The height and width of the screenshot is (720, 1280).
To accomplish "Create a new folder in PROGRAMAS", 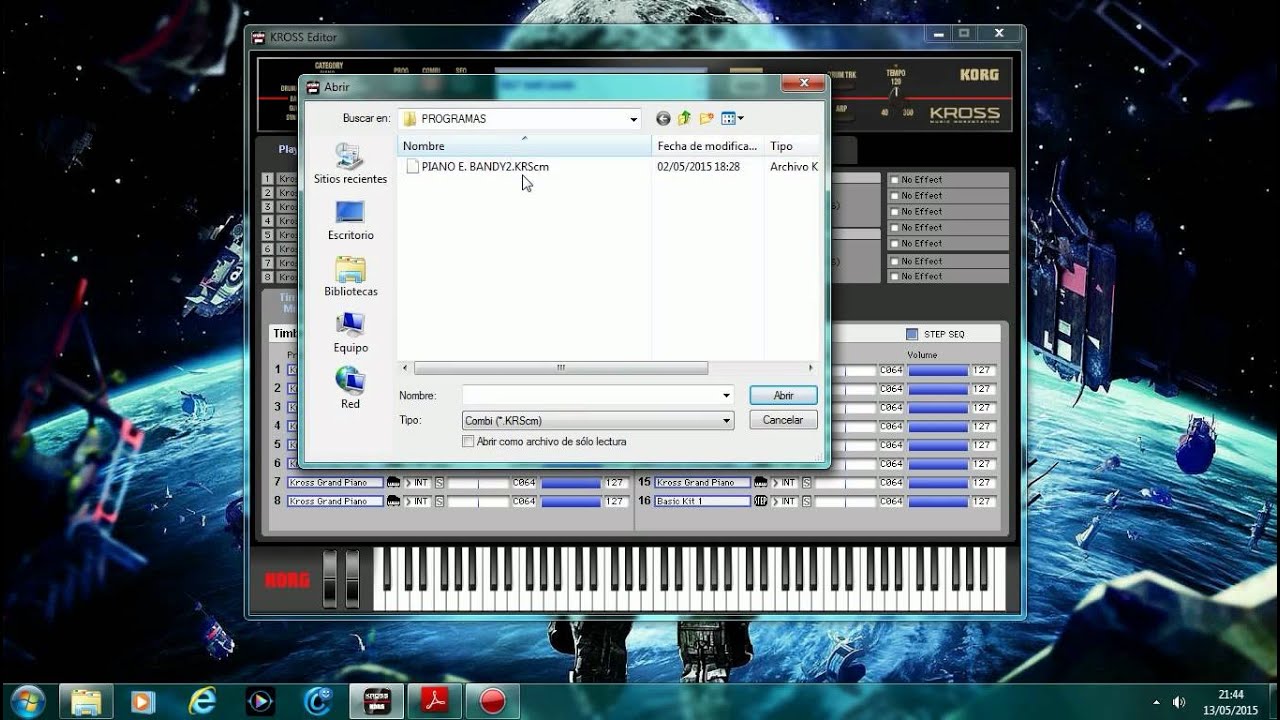I will 707,118.
